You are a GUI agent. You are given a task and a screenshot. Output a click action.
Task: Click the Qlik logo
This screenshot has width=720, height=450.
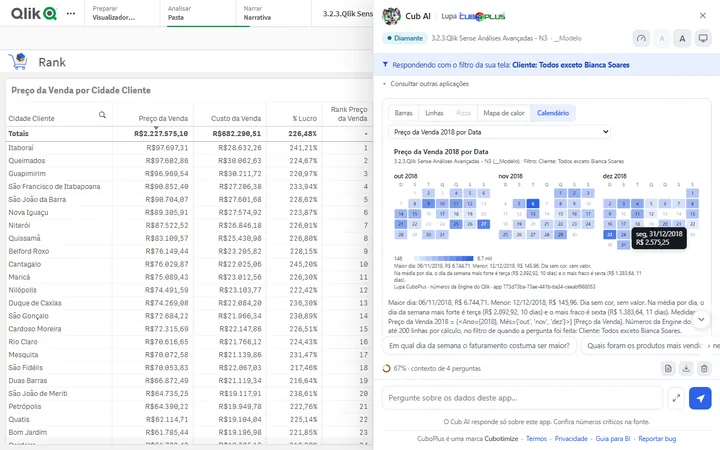(x=34, y=13)
